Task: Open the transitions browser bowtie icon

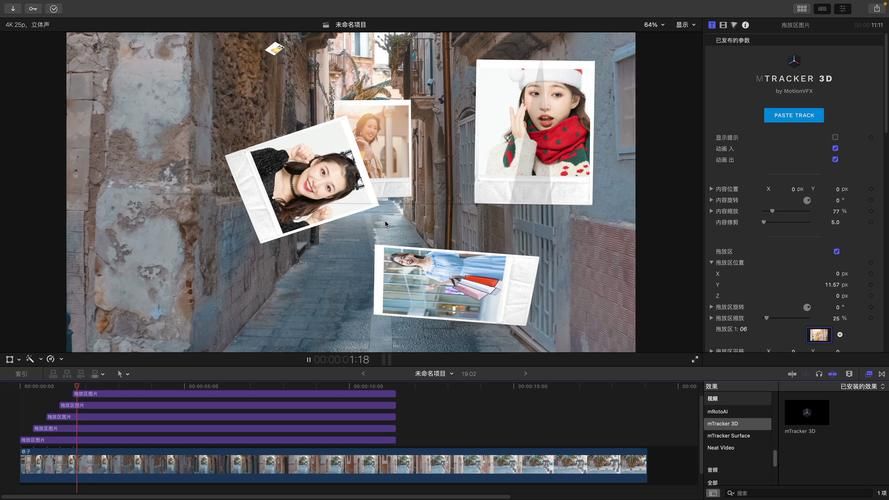Action: [882, 374]
